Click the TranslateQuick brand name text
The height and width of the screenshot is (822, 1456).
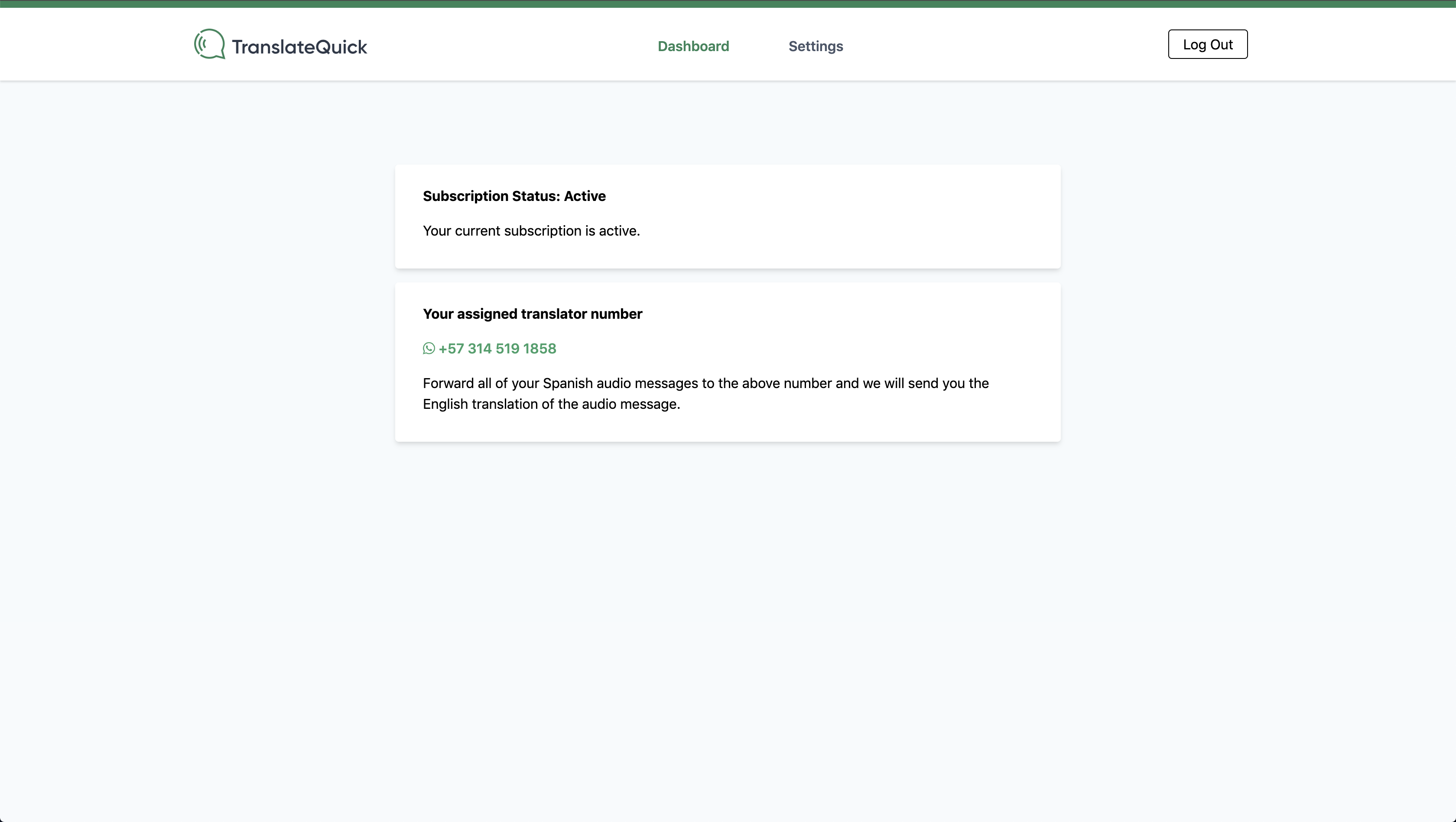(x=299, y=47)
